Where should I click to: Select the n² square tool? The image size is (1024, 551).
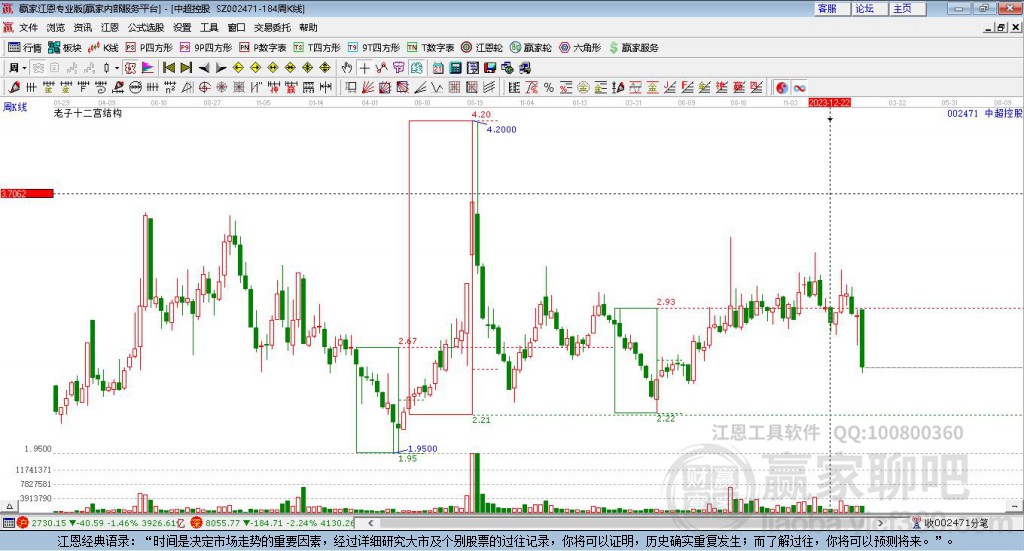[x=170, y=87]
